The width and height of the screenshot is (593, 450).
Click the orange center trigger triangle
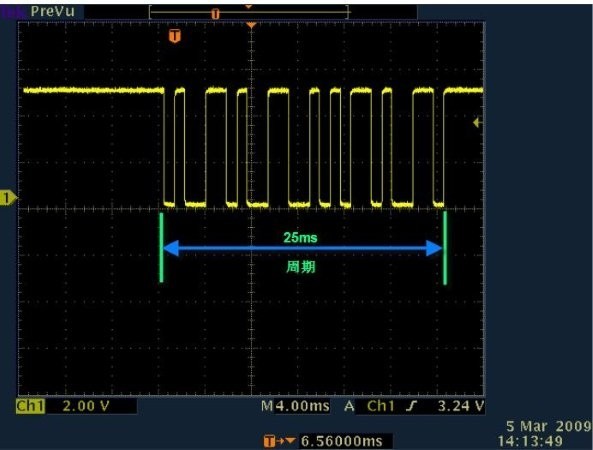point(251,25)
